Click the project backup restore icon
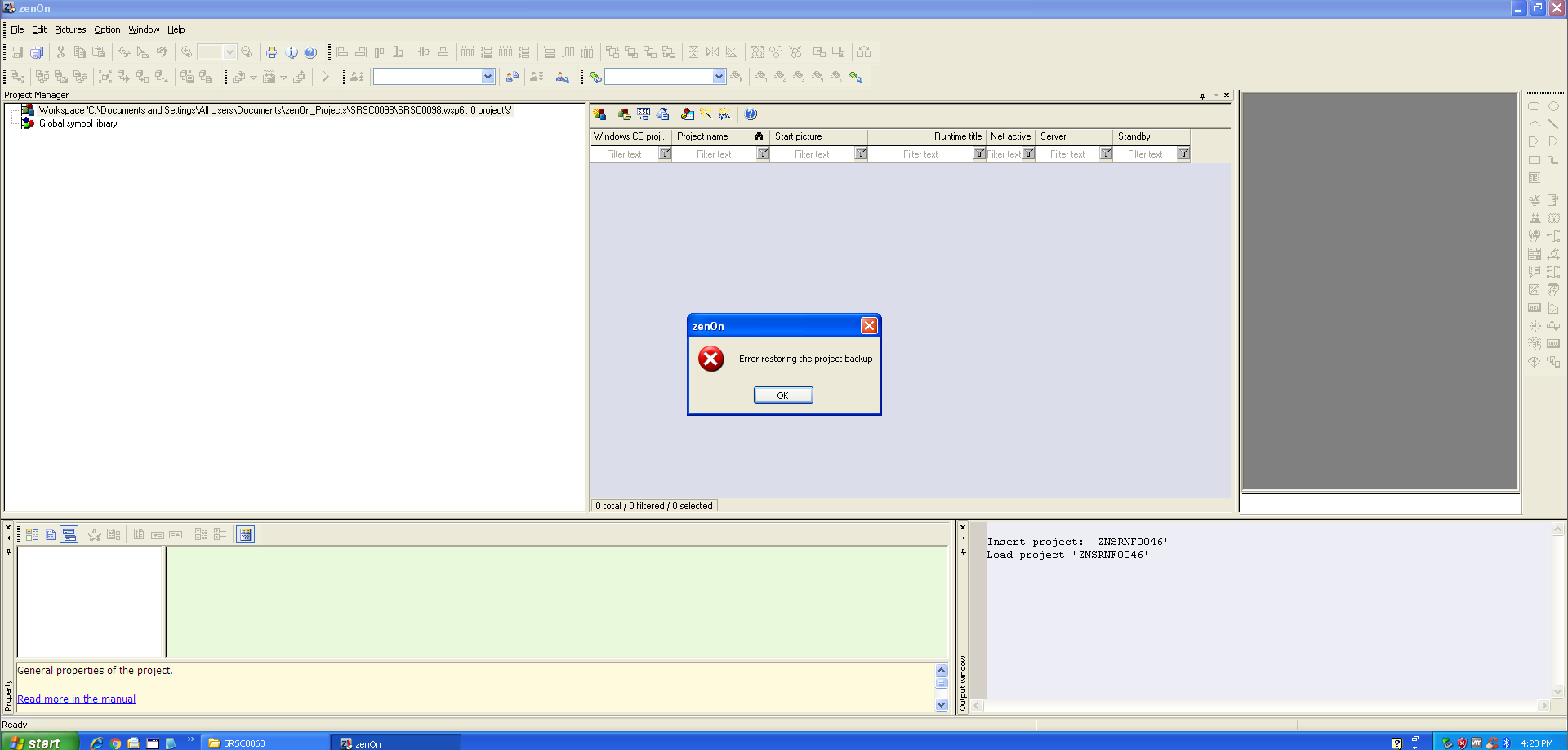The width and height of the screenshot is (1568, 750). [662, 114]
